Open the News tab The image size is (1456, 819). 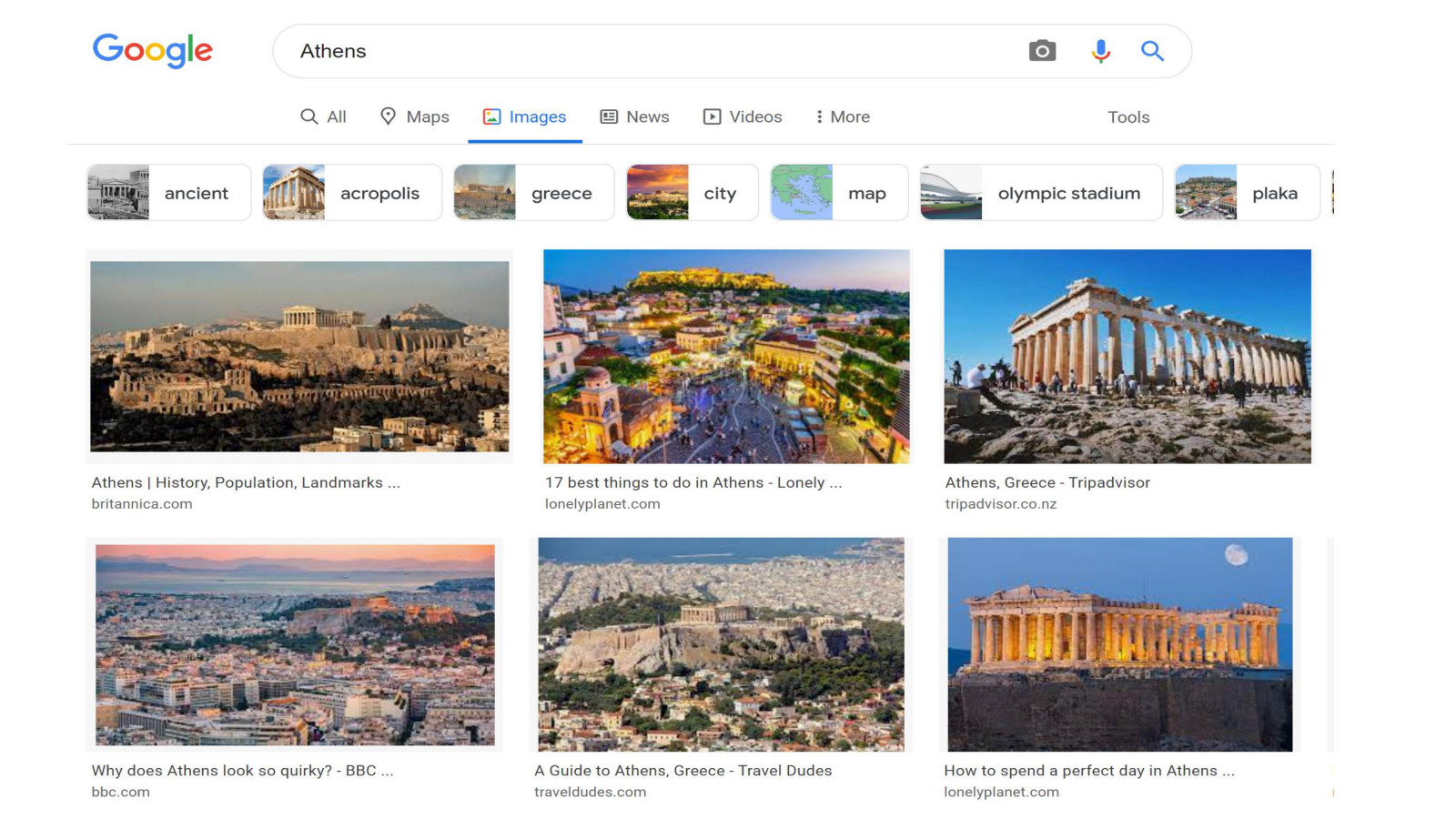(634, 116)
